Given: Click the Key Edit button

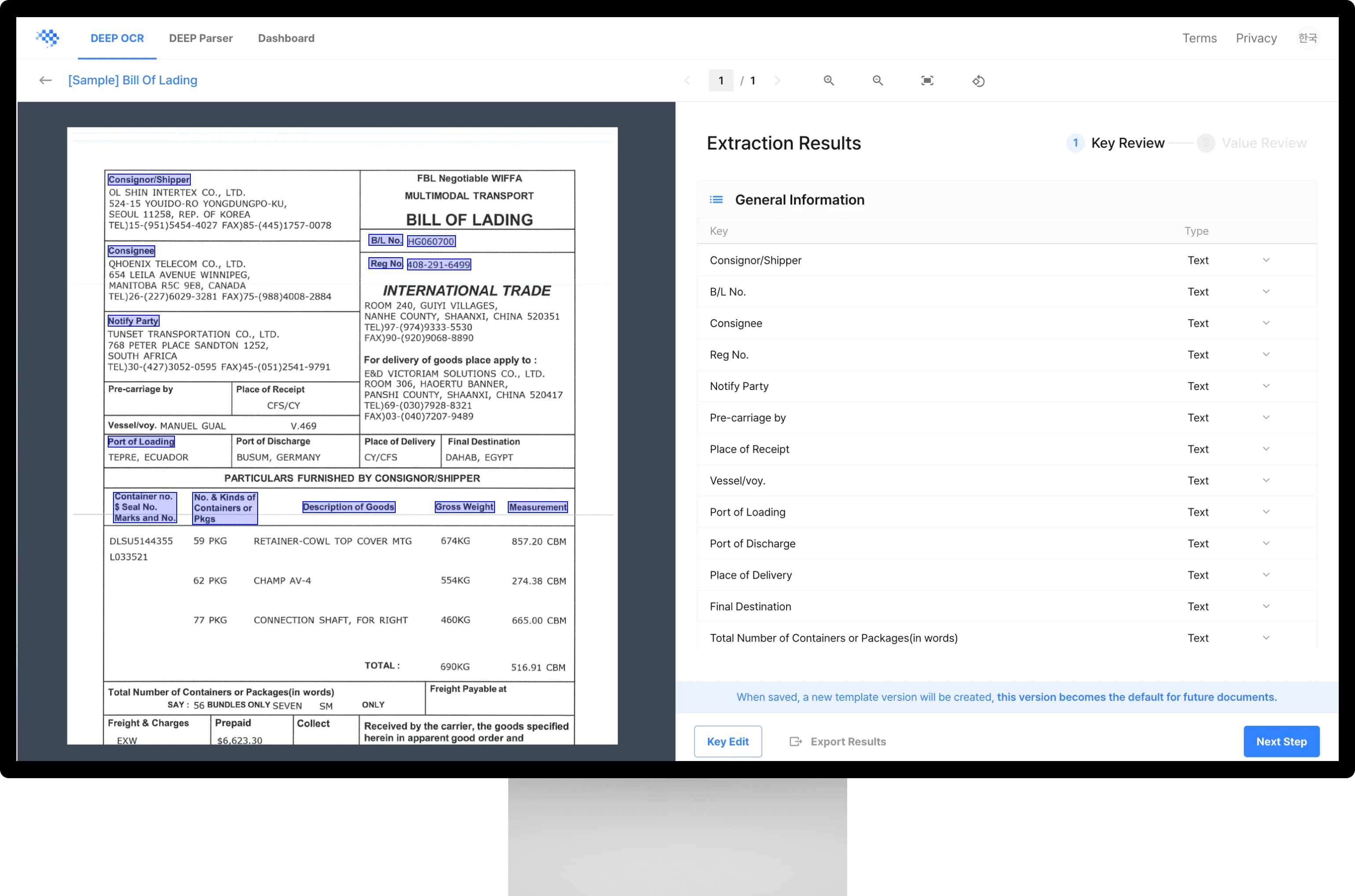Looking at the screenshot, I should coord(728,741).
